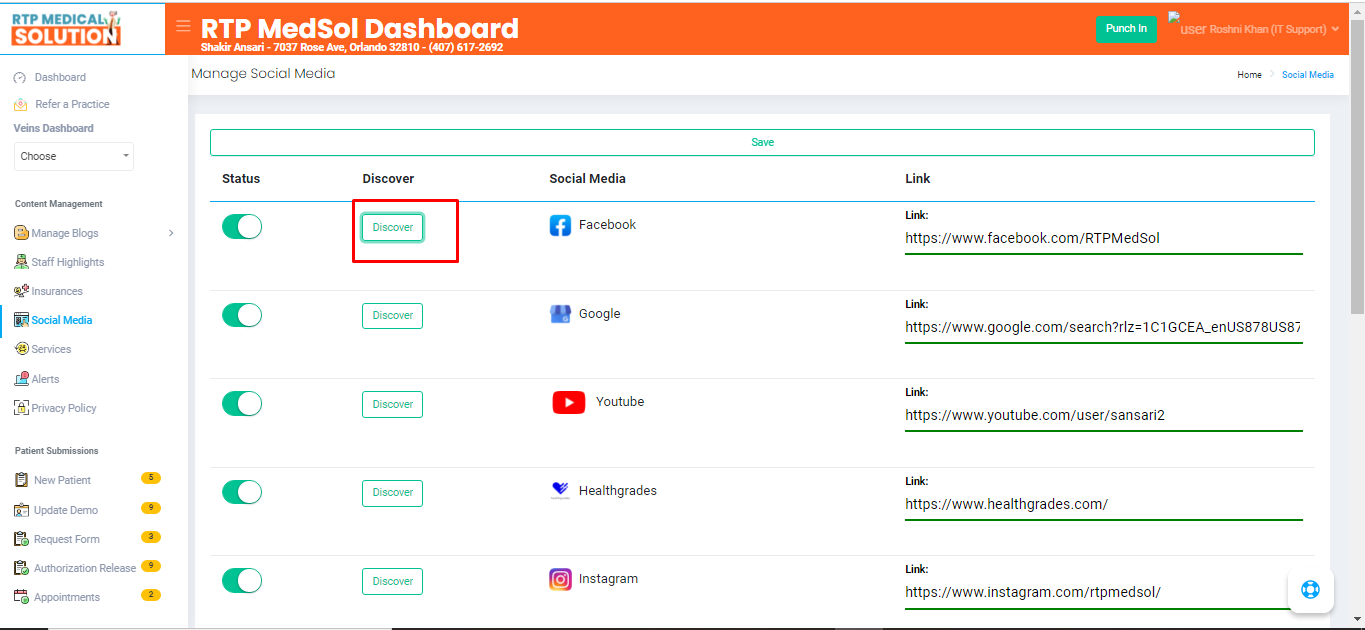The width and height of the screenshot is (1365, 630).
Task: Click the Authorization Release icon
Action: 22,568
